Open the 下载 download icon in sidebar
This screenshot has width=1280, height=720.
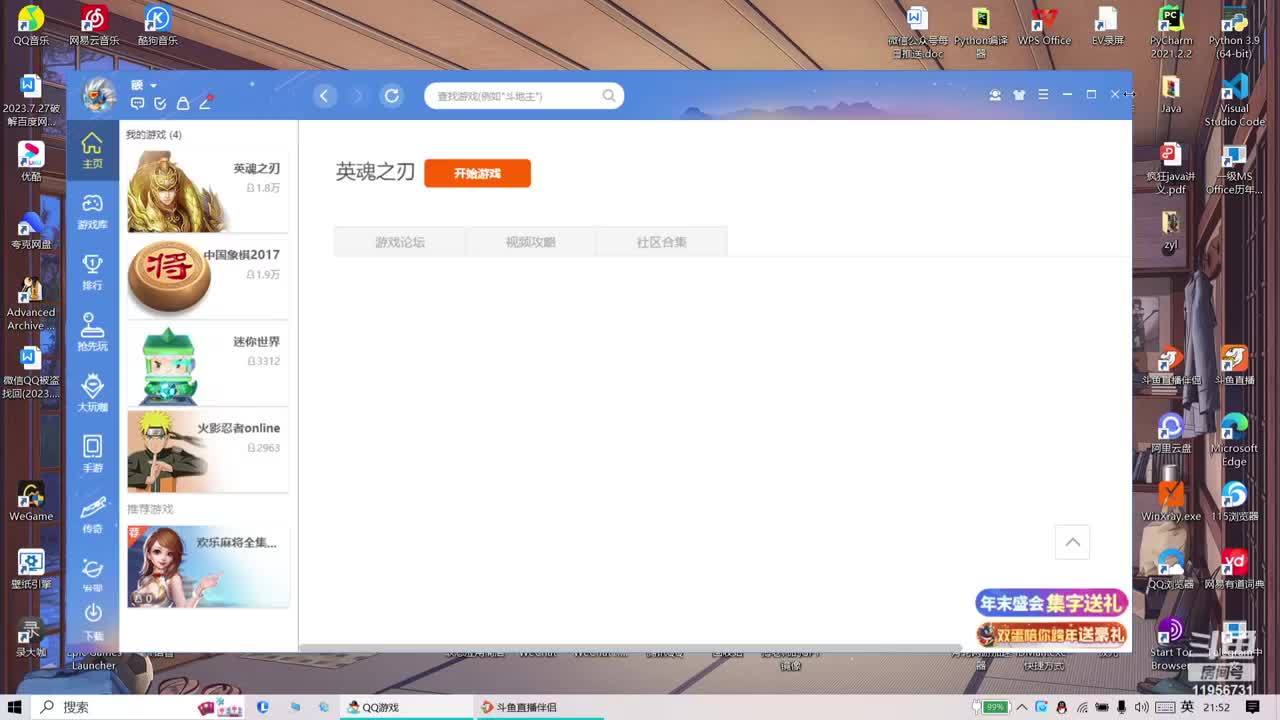[92, 619]
